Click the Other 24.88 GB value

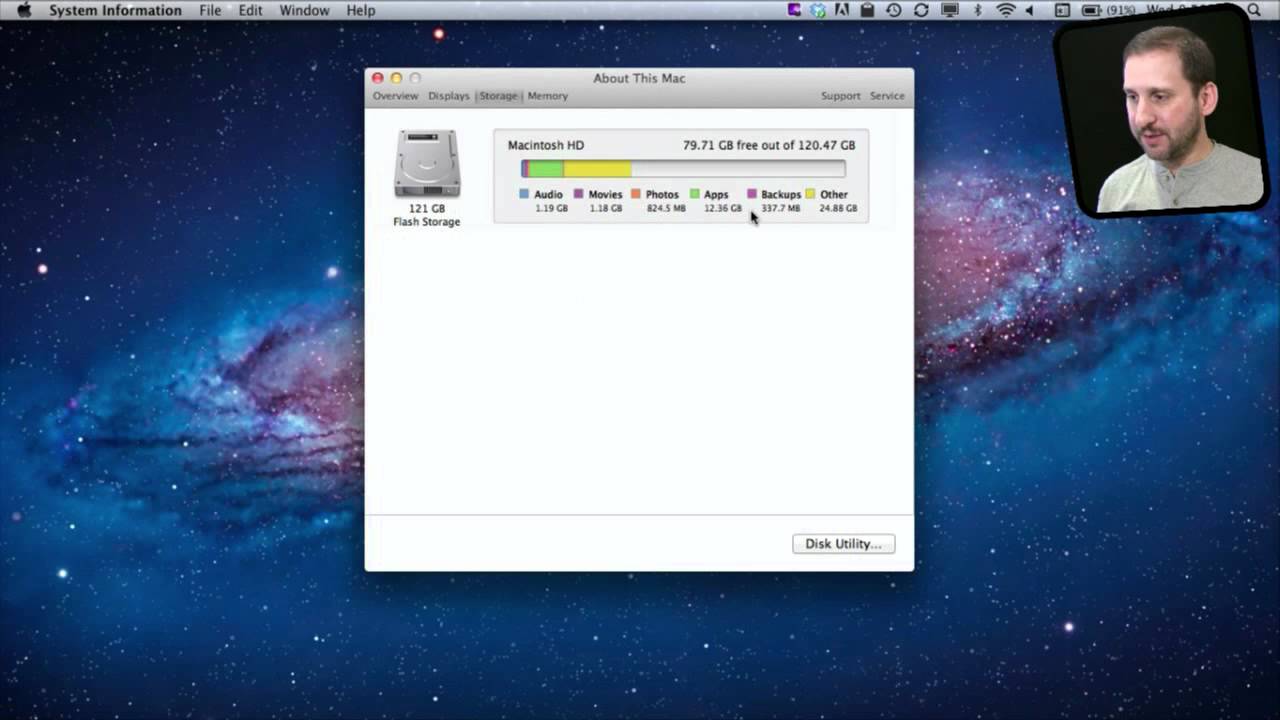(x=838, y=208)
